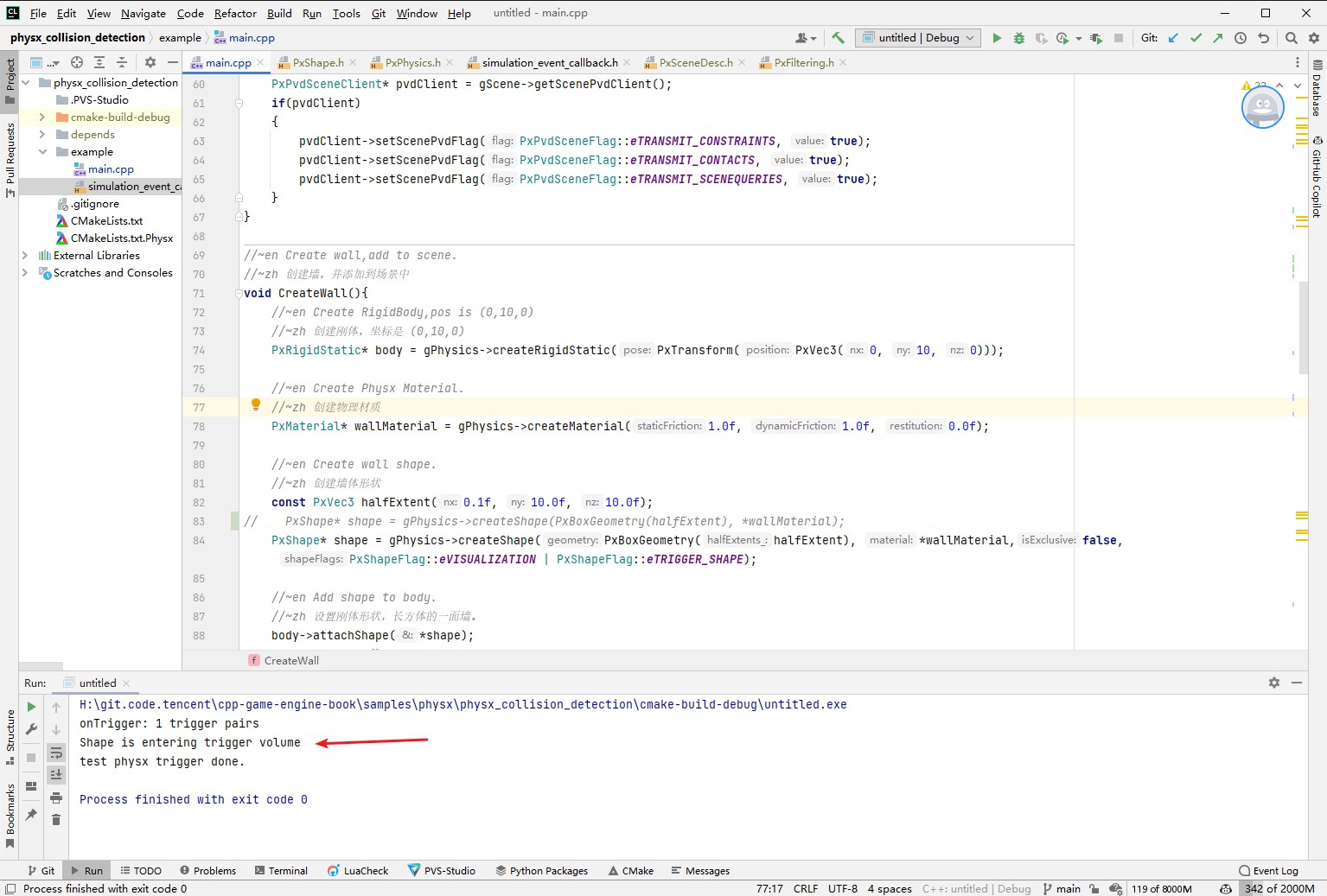
Task: Click the intention lightbulb on line 77
Action: click(255, 404)
